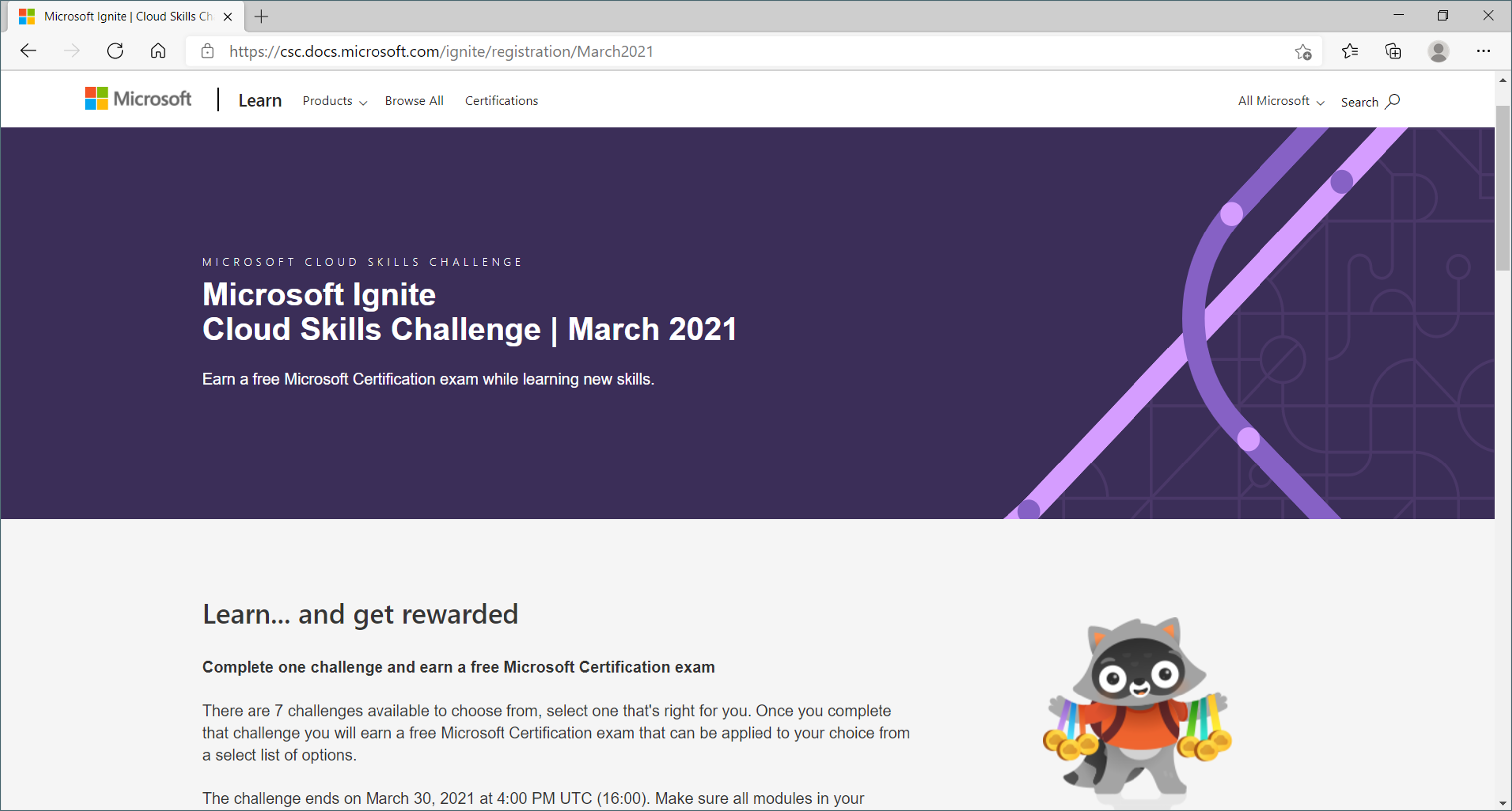Add this page to favorites star icon

(x=1303, y=52)
